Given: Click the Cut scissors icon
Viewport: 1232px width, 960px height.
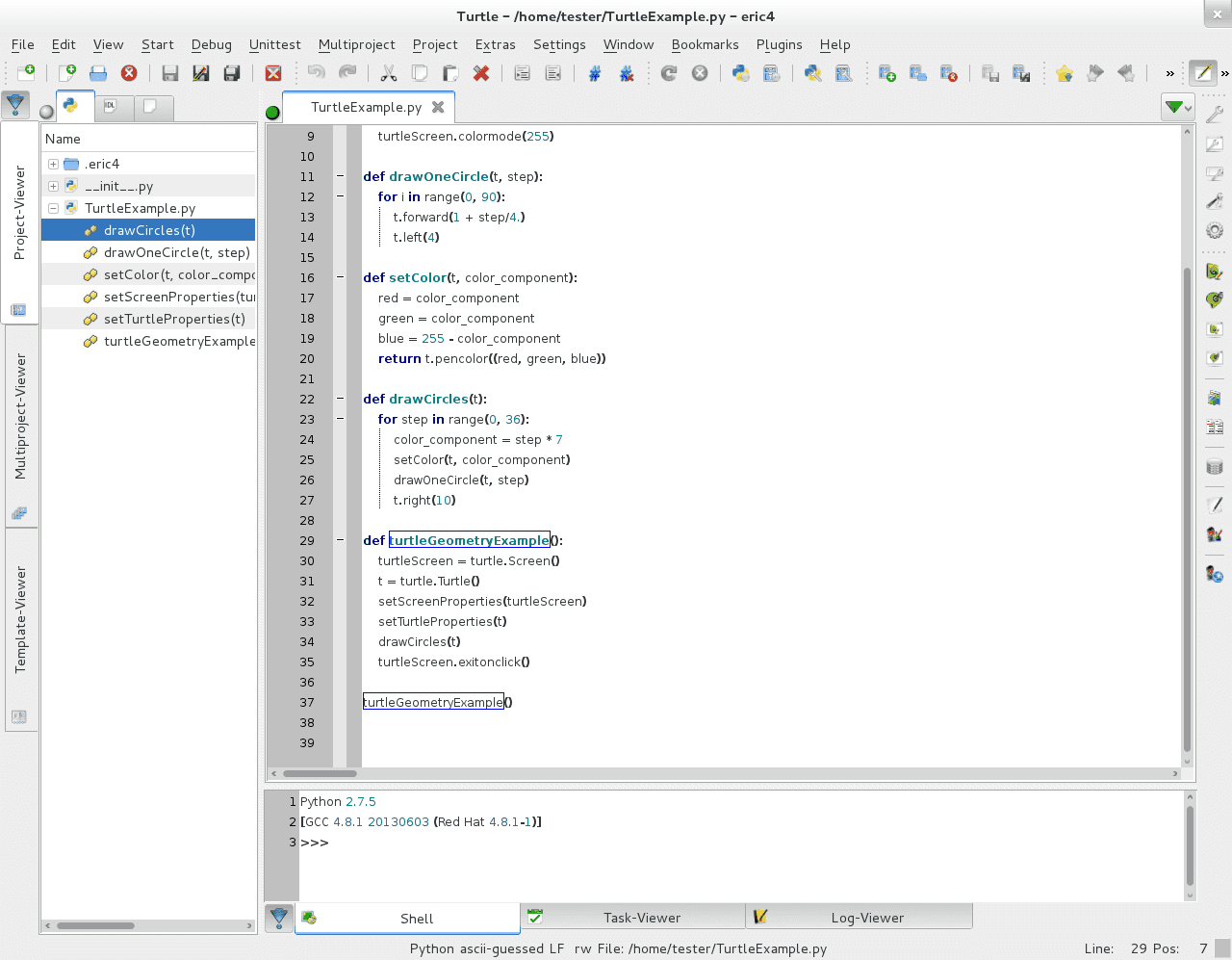Looking at the screenshot, I should tap(389, 73).
